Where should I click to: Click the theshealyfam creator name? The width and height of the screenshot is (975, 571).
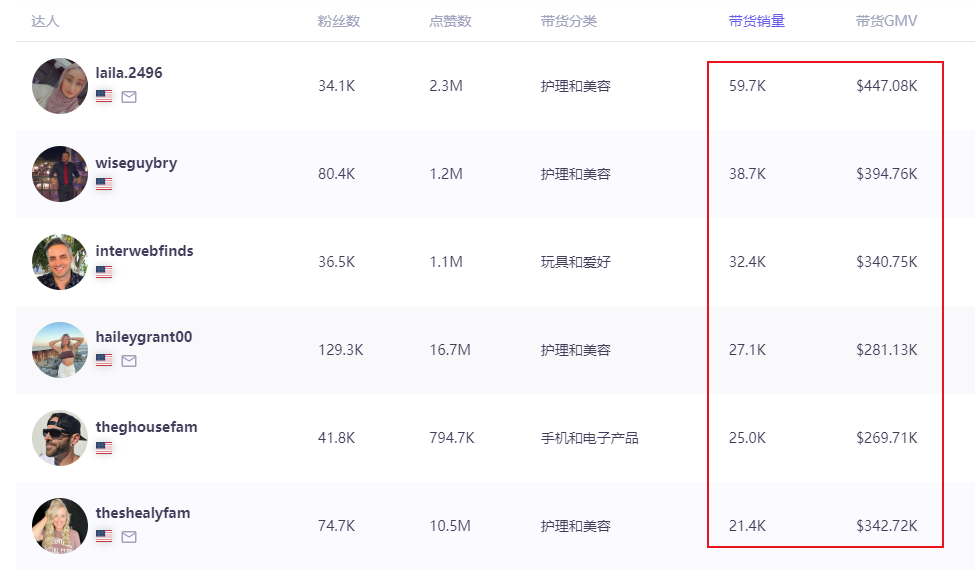coord(143,513)
